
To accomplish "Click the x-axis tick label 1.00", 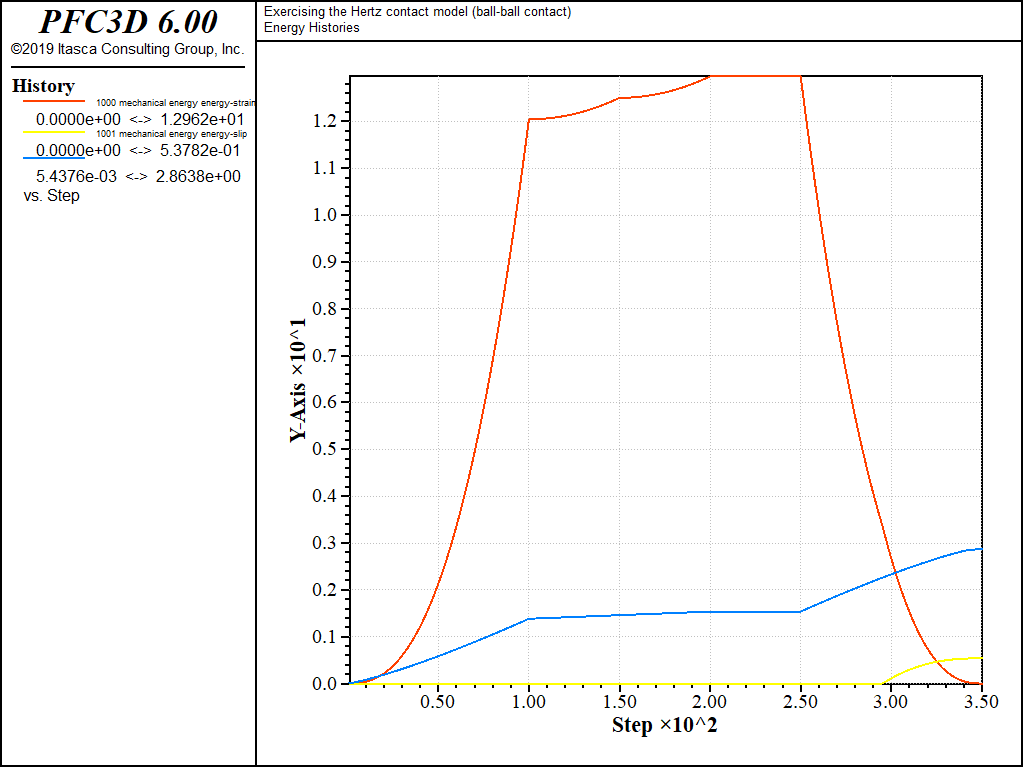I will (528, 702).
